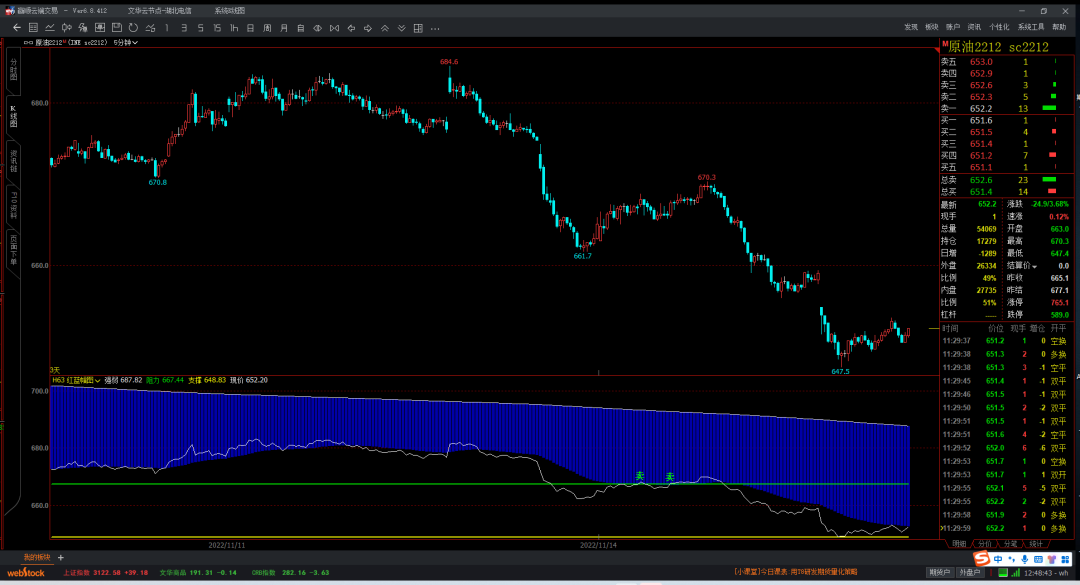Add a new board tab with plus
1080x585 pixels.
[61, 557]
